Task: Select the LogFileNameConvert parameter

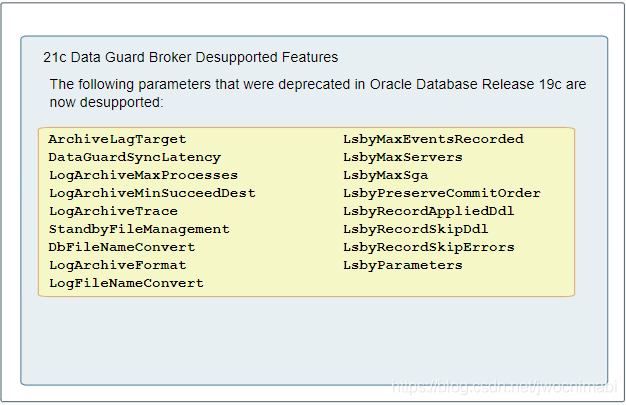Action: (x=126, y=283)
